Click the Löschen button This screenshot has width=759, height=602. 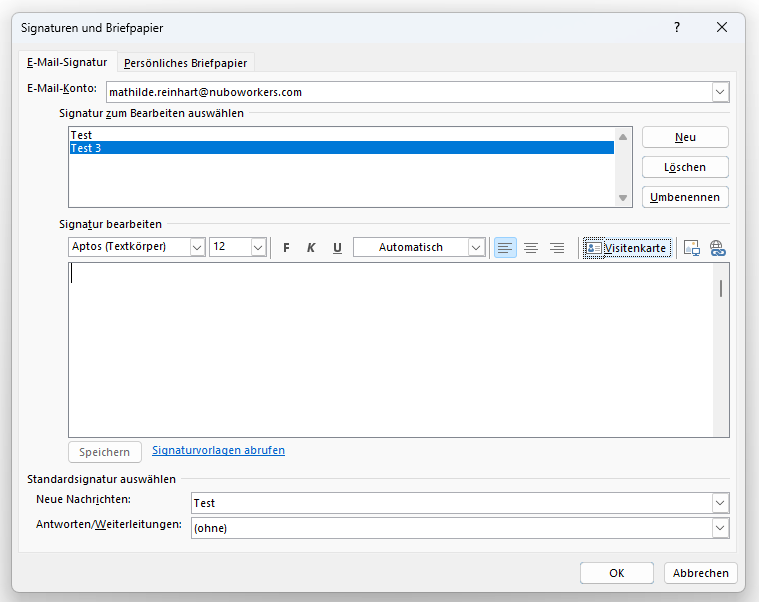pyautogui.click(x=685, y=167)
